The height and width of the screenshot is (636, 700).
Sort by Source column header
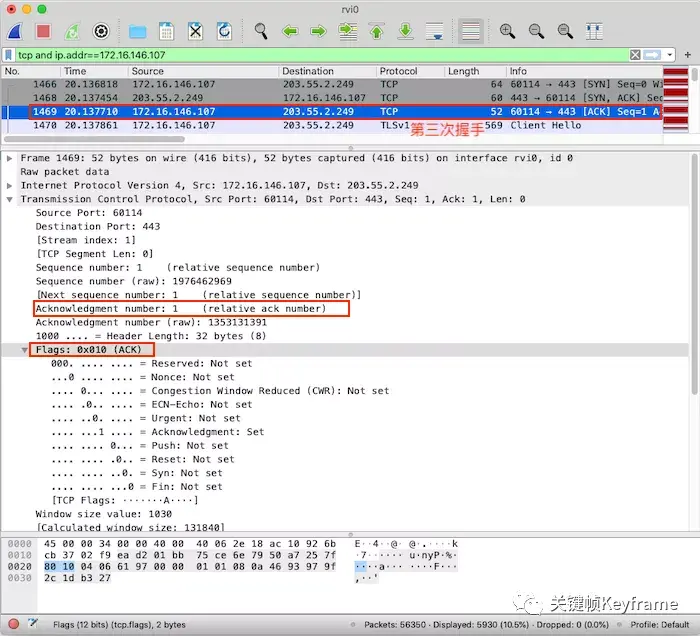click(x=203, y=71)
